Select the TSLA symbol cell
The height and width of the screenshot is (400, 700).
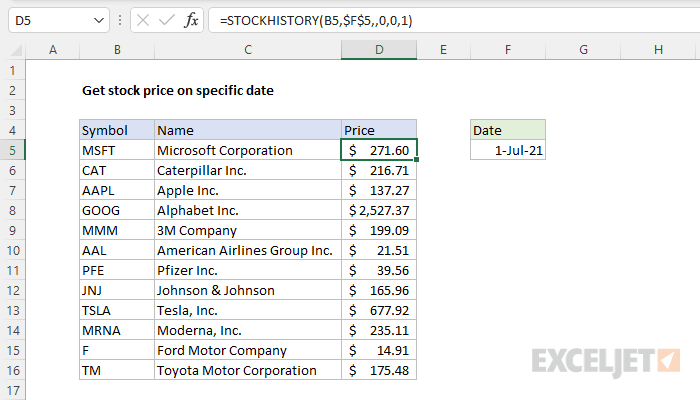coord(117,310)
